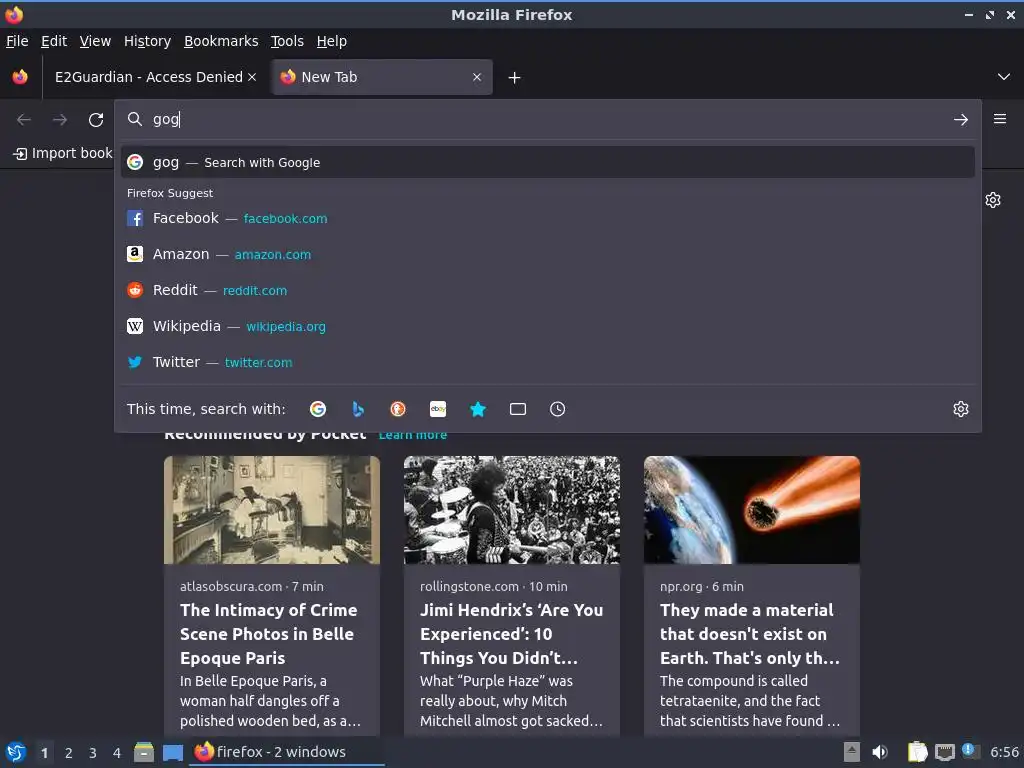
Task: Select the Reddit reddit.com suggestion
Action: [x=547, y=290]
